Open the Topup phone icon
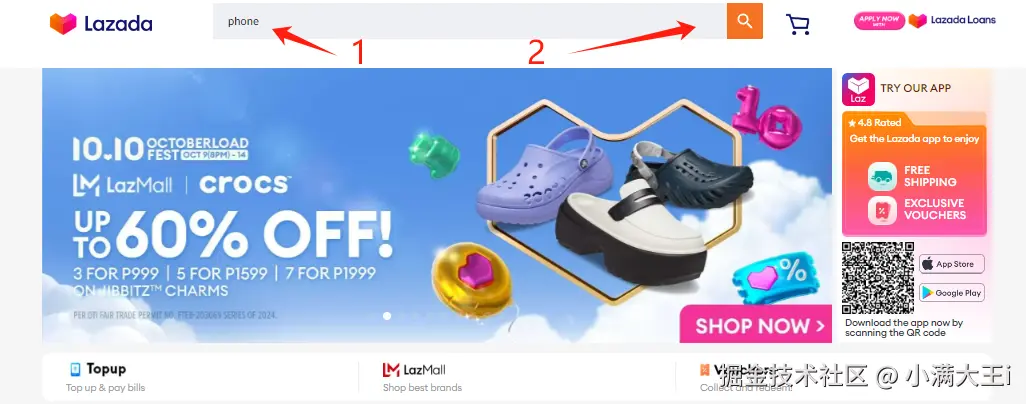Image resolution: width=1026 pixels, height=404 pixels. (x=75, y=369)
